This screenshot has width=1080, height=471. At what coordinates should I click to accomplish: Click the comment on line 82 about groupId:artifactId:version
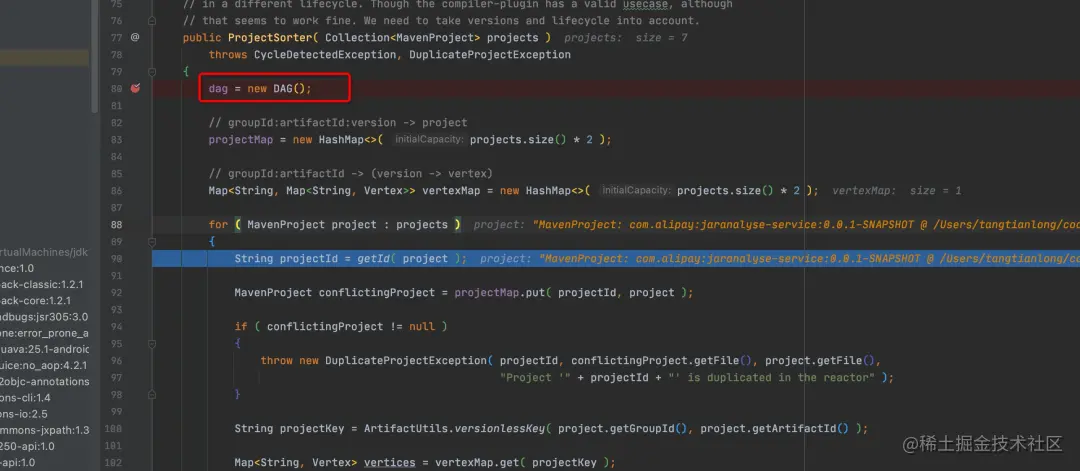point(338,123)
